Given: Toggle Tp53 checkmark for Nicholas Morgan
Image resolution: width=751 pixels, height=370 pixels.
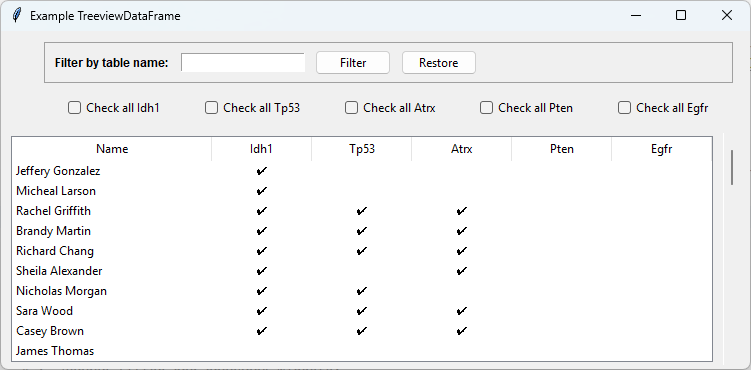Looking at the screenshot, I should (x=362, y=291).
